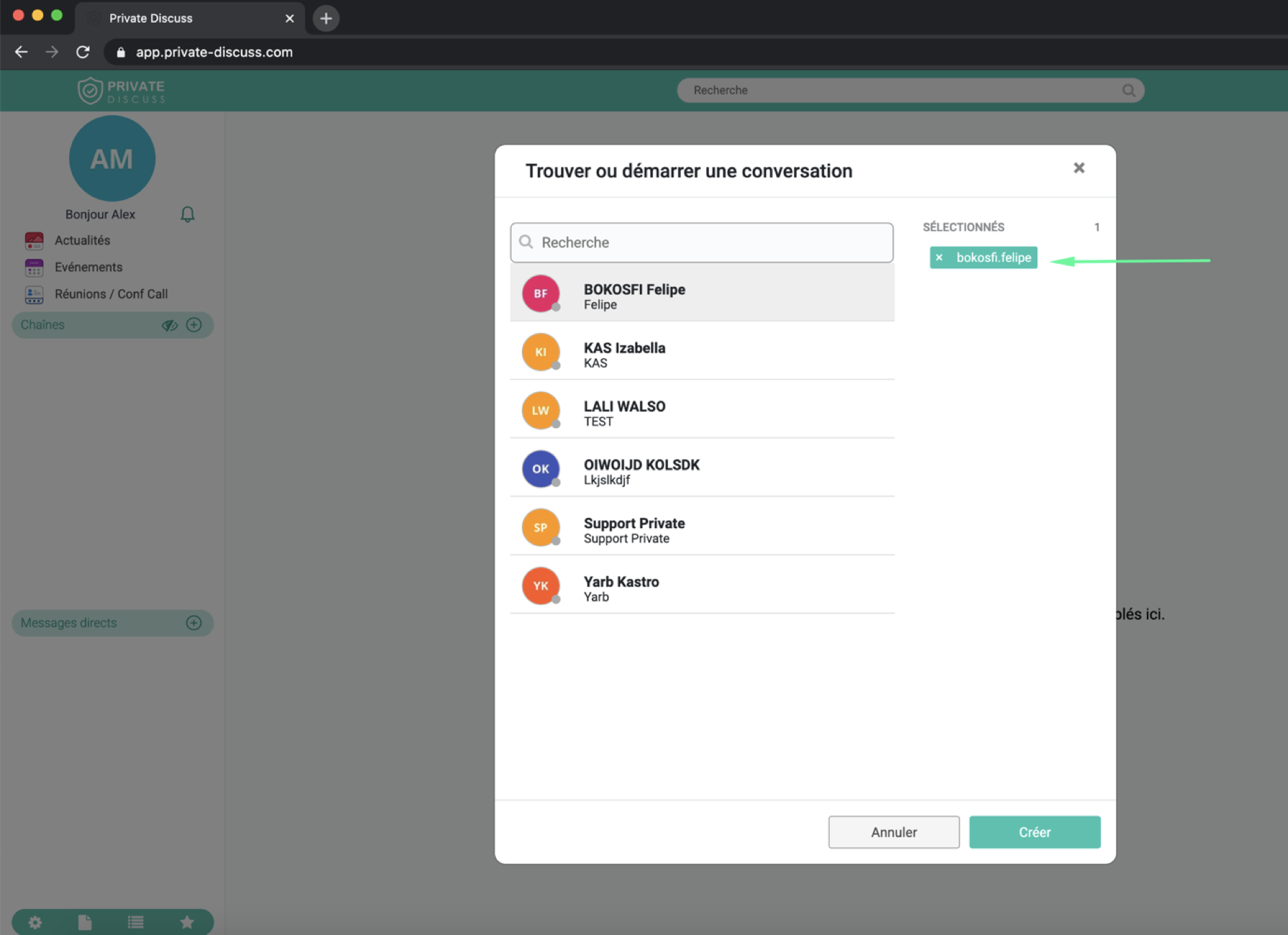Image resolution: width=1288 pixels, height=935 pixels.
Task: Open favorites star icon in bottom toolbar
Action: [186, 922]
